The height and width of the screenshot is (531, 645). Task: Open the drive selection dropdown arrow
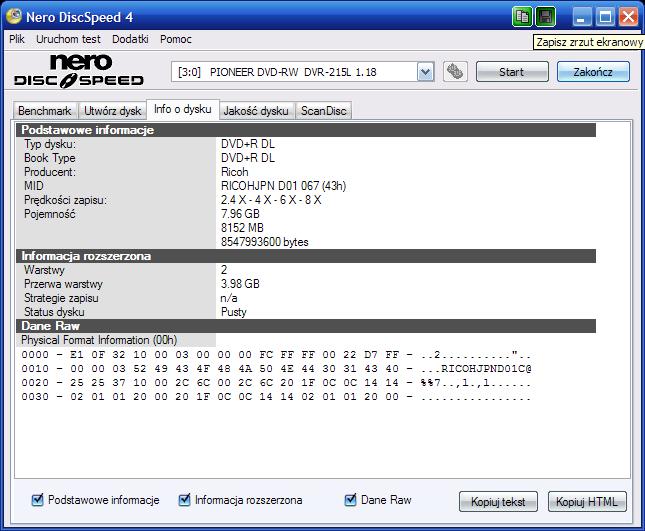tap(425, 72)
